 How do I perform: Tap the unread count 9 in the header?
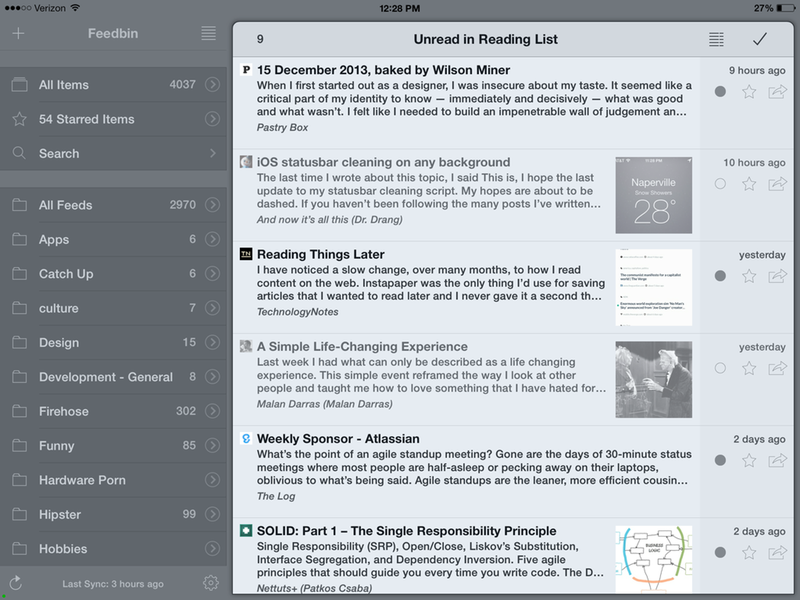coord(260,39)
